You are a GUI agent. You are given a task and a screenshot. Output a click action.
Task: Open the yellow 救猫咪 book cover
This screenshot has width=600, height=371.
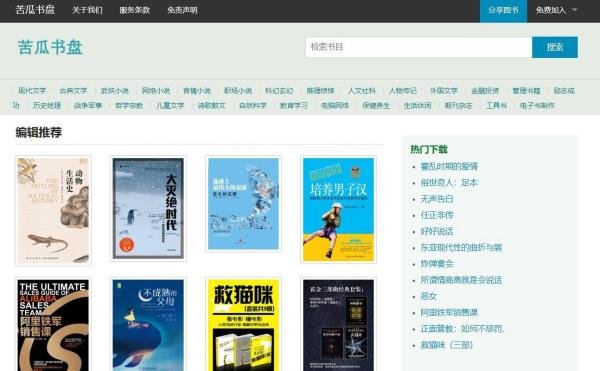coord(243,324)
